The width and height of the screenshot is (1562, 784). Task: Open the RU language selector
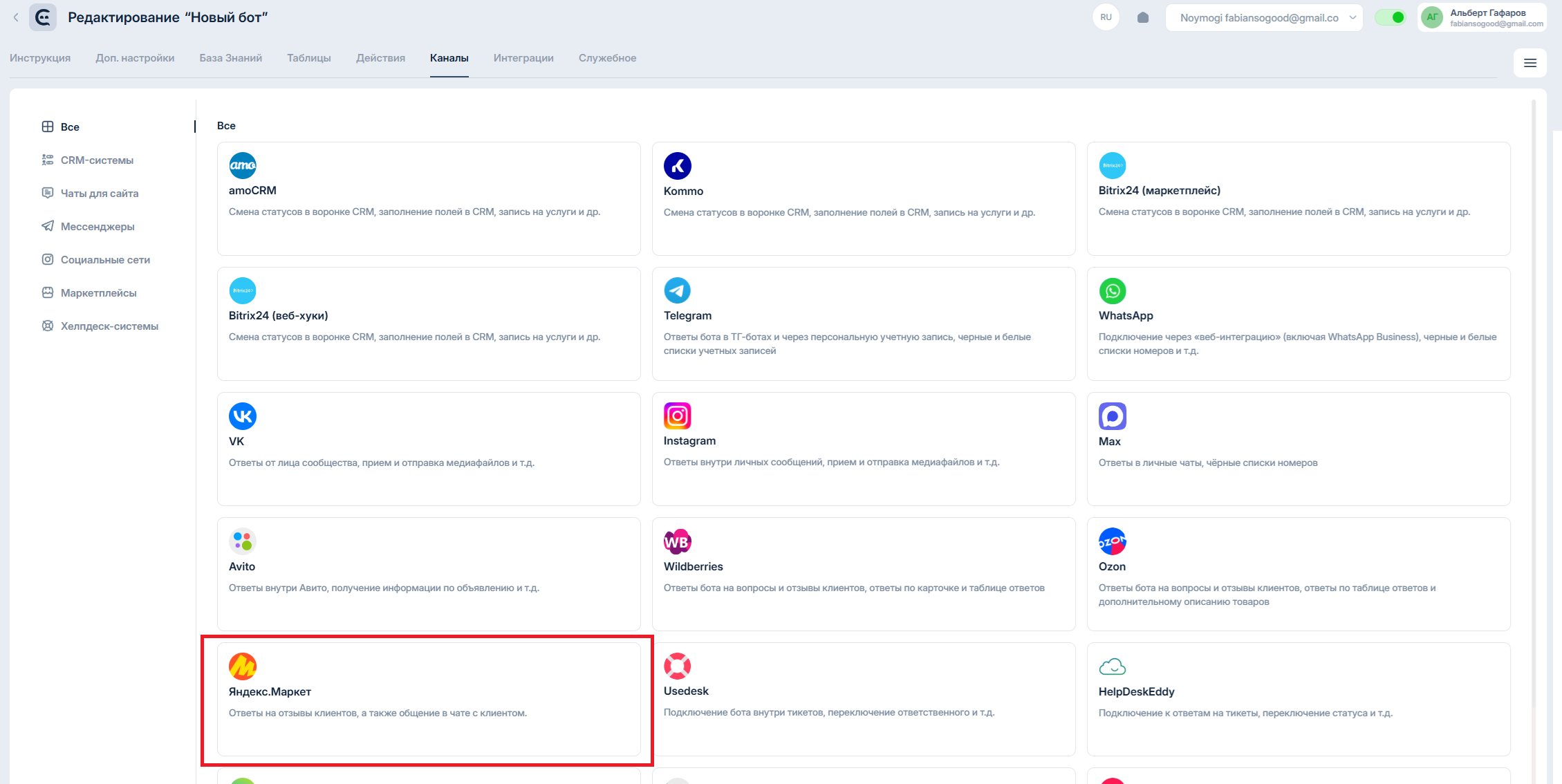click(1106, 17)
